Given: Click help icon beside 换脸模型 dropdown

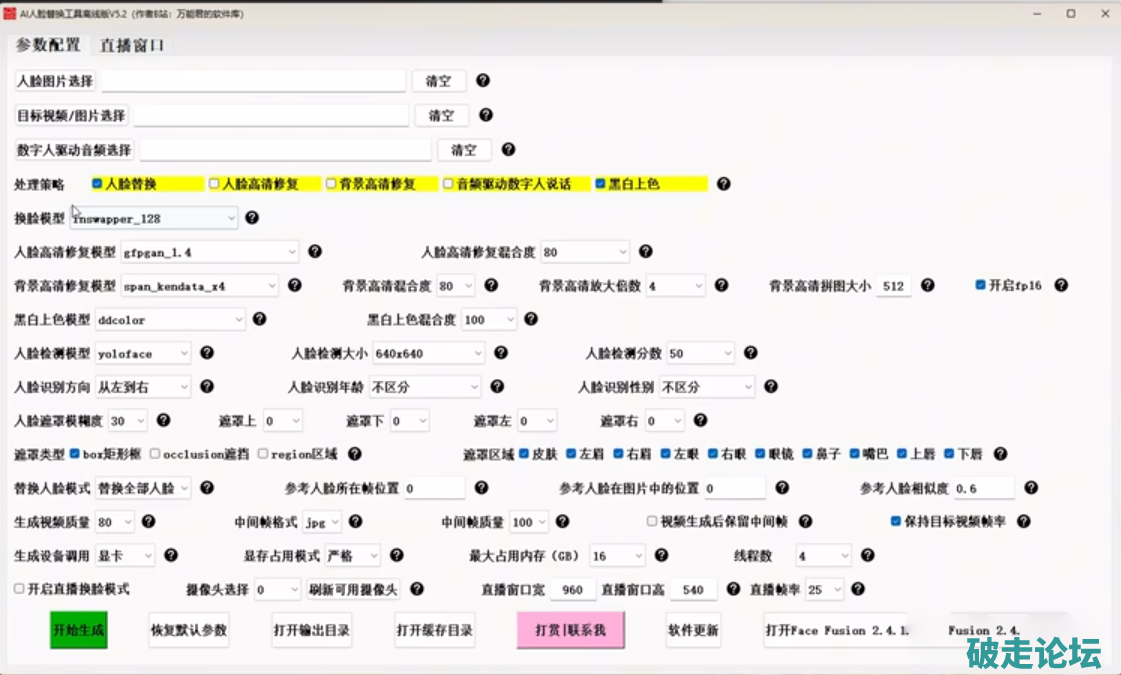Looking at the screenshot, I should click(252, 217).
